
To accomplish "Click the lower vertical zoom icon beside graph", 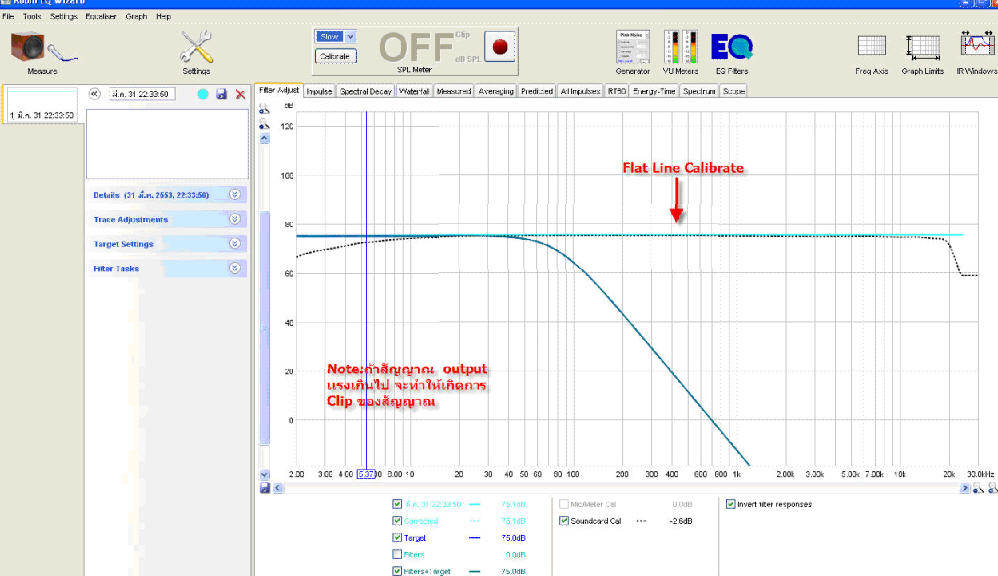I will [x=264, y=125].
